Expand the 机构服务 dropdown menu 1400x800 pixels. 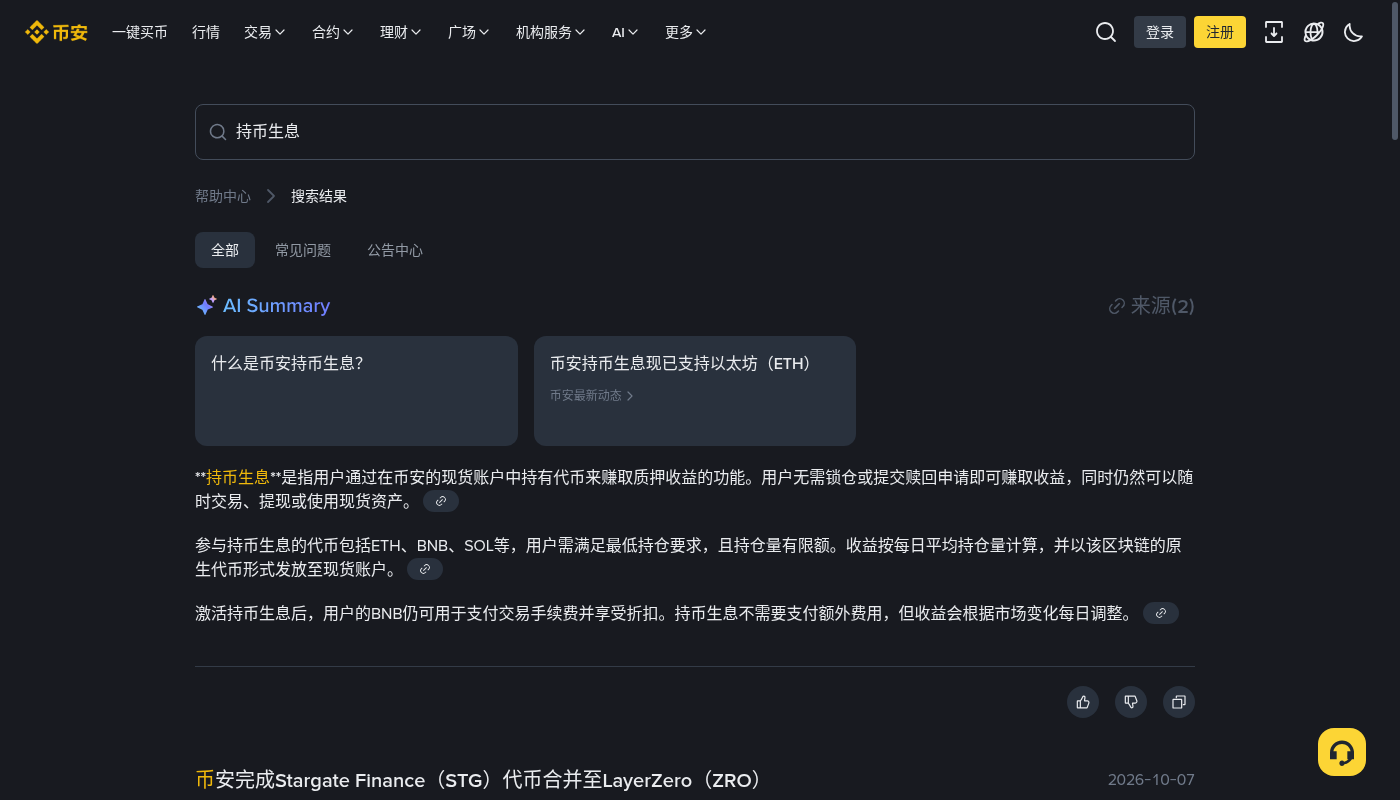[551, 32]
